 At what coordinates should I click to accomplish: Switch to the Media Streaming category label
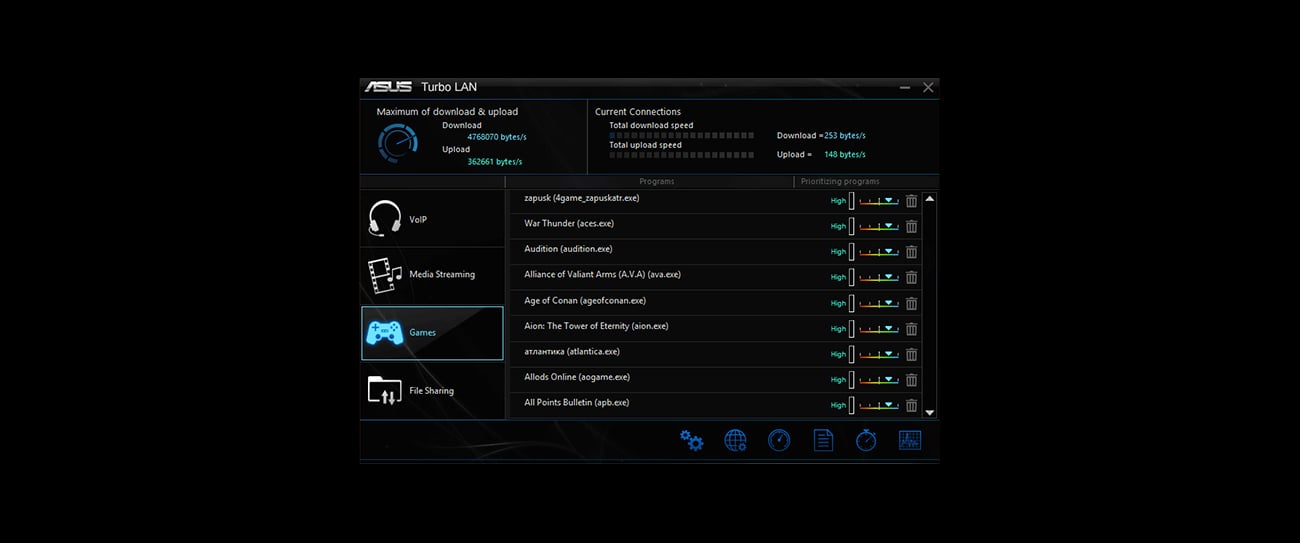pos(442,275)
